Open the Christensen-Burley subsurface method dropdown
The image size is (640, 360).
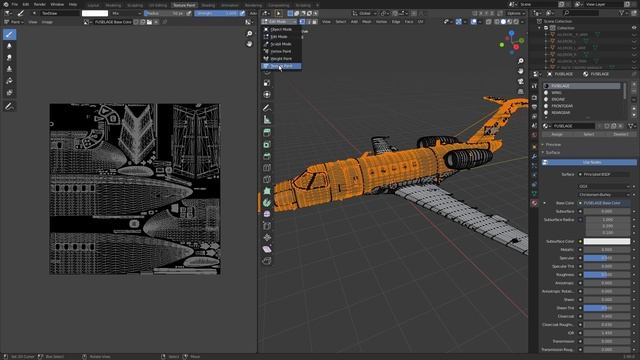pos(603,195)
